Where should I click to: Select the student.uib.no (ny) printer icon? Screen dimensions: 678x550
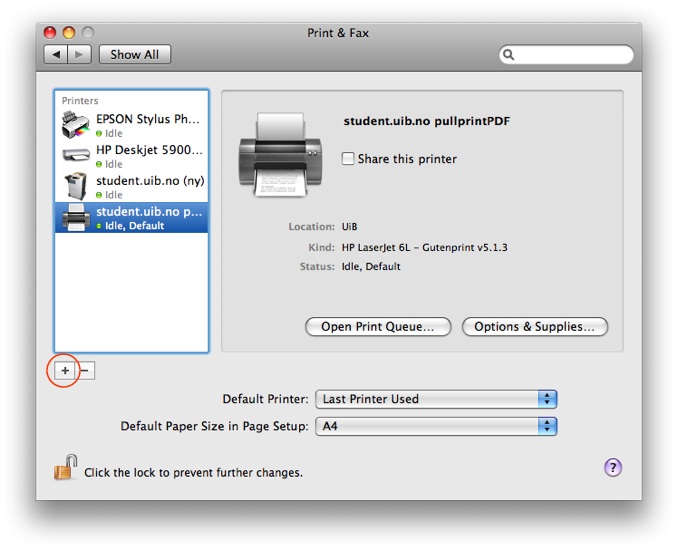click(x=75, y=187)
